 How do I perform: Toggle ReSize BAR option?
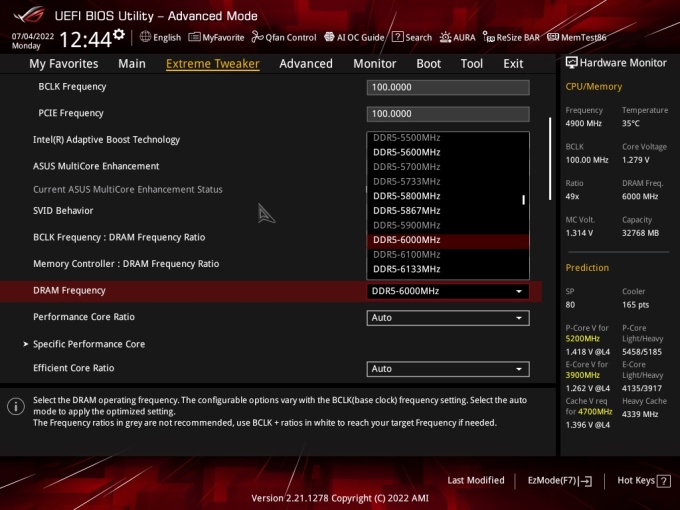tap(511, 37)
